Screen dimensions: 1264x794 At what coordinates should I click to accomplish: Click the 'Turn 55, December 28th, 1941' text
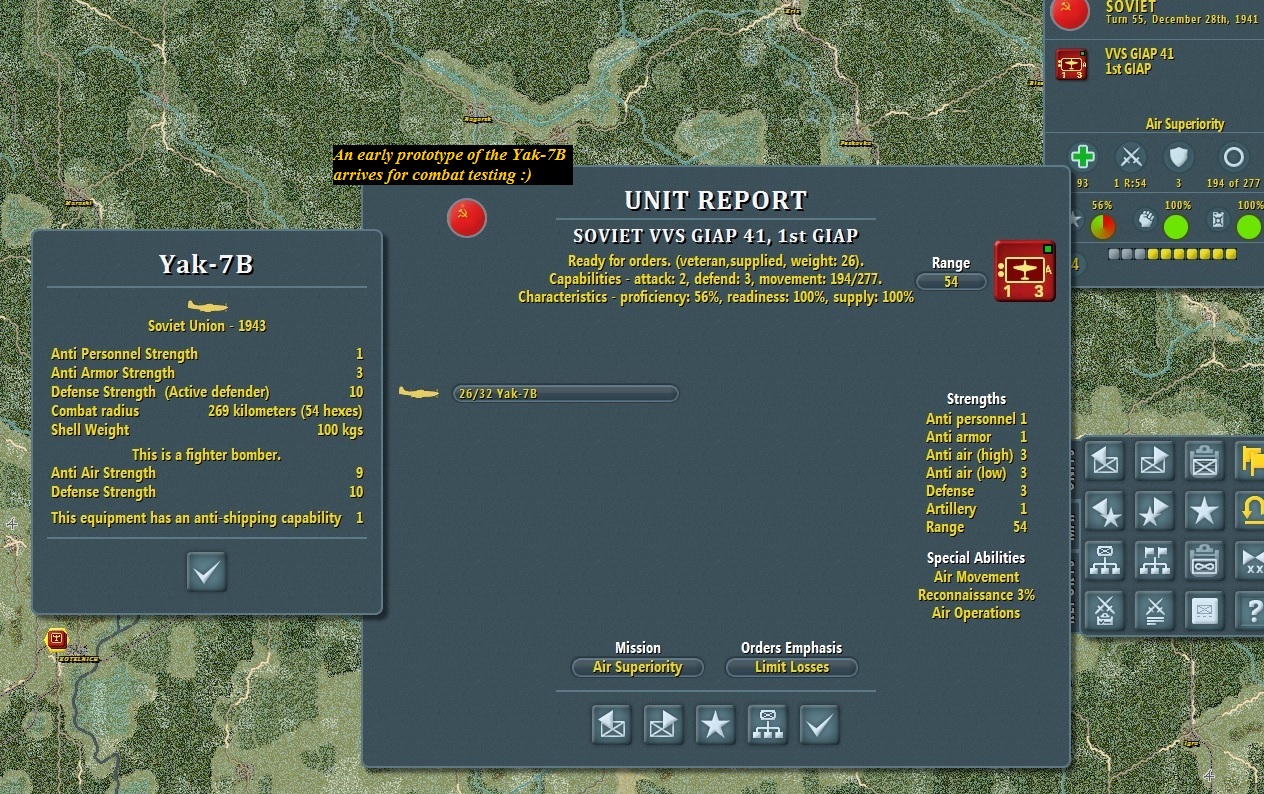pos(1183,21)
